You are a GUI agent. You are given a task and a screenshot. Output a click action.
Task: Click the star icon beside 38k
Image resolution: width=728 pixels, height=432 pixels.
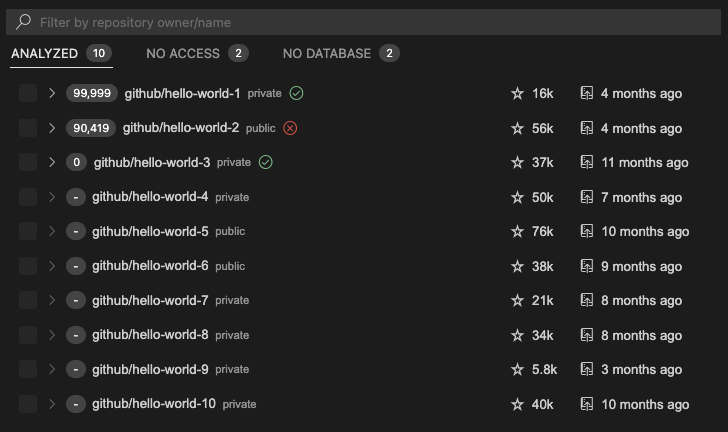[517, 266]
